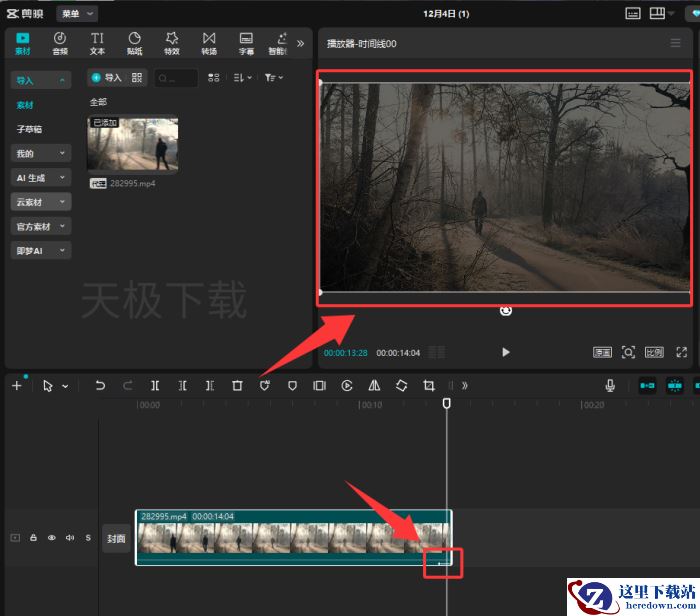Open the keyboard shortcuts icon
Image resolution: width=700 pixels, height=616 pixels.
pyautogui.click(x=633, y=13)
